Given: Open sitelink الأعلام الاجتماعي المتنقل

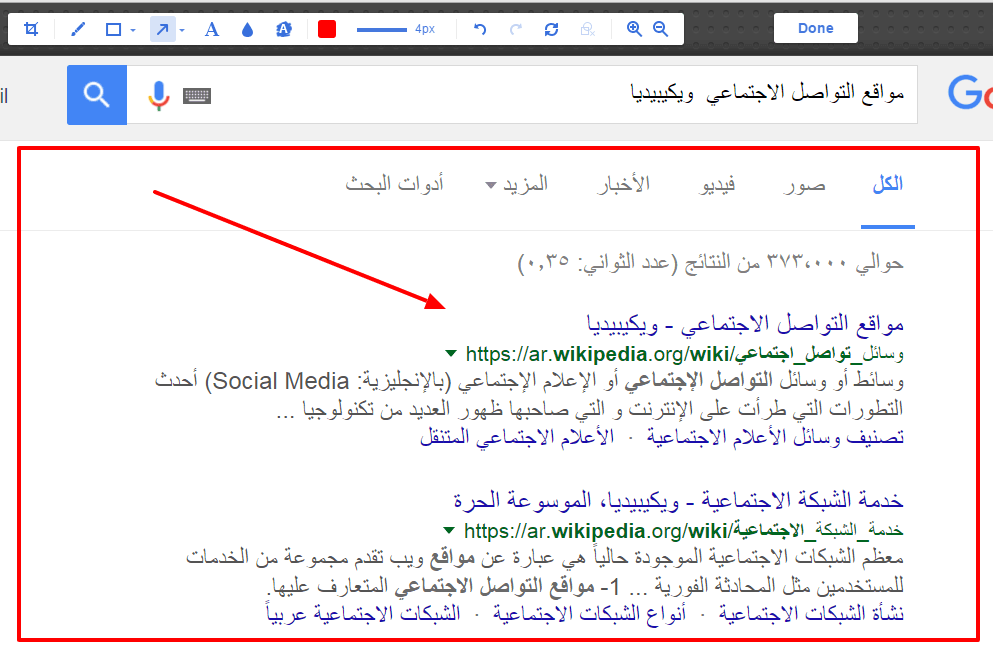Looking at the screenshot, I should tap(517, 437).
